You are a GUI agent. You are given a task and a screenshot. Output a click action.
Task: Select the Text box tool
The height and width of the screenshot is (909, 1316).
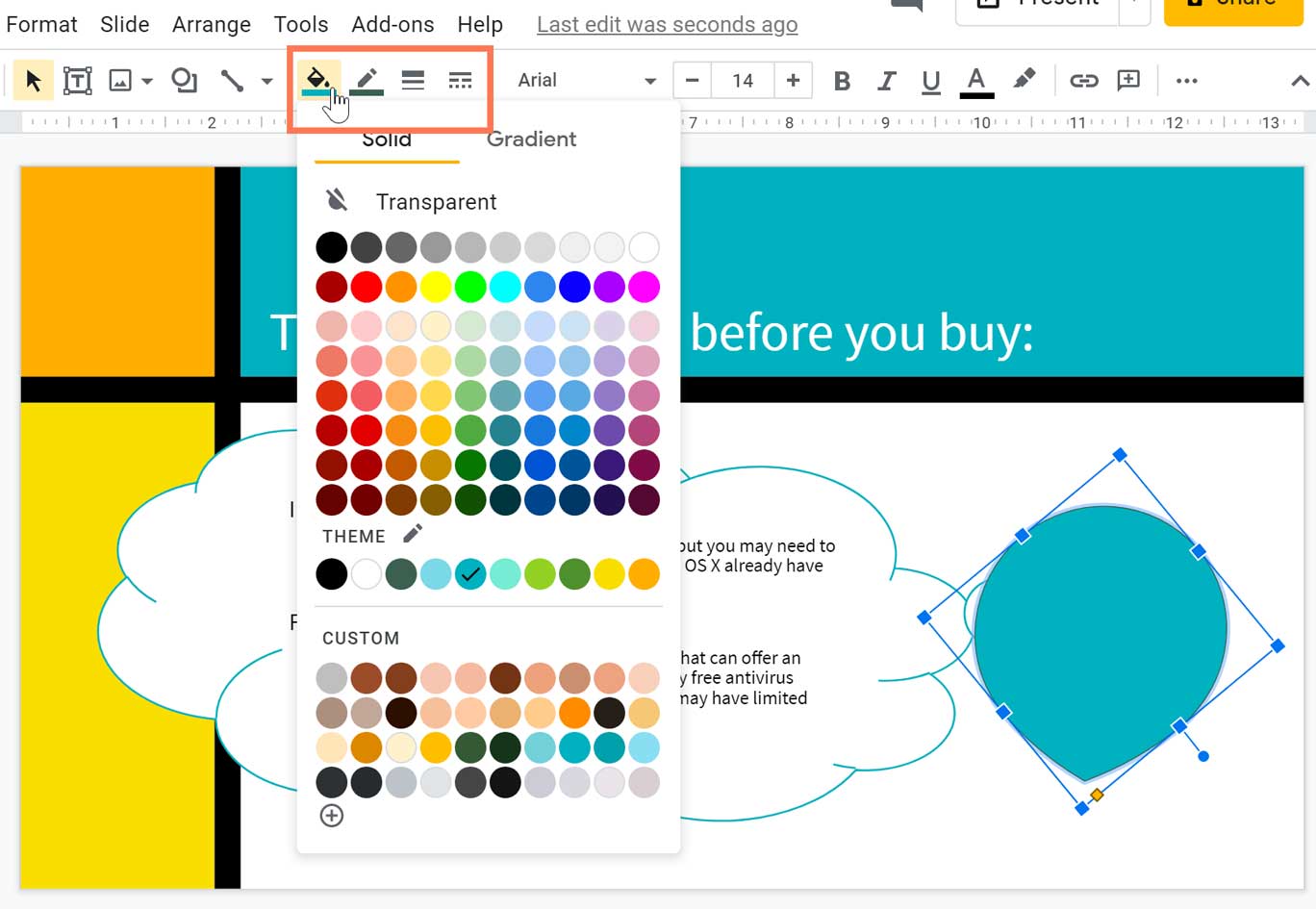click(x=77, y=80)
